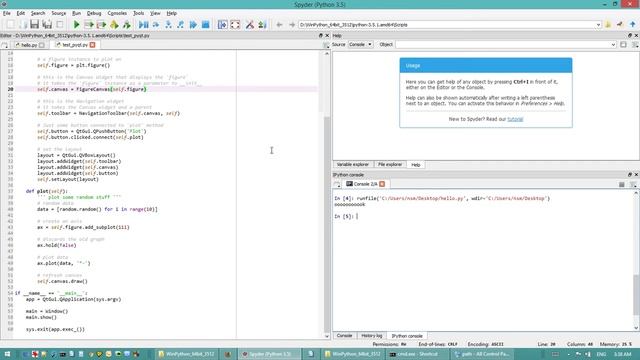Select the IPython console bottom tab

[407, 336]
